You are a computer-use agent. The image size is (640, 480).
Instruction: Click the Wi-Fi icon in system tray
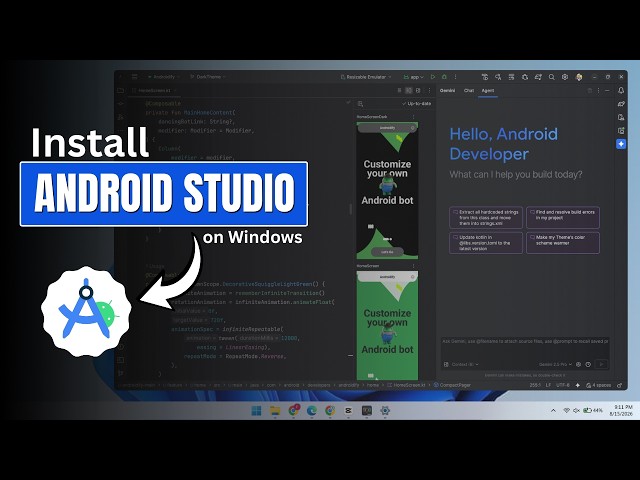click(x=567, y=410)
